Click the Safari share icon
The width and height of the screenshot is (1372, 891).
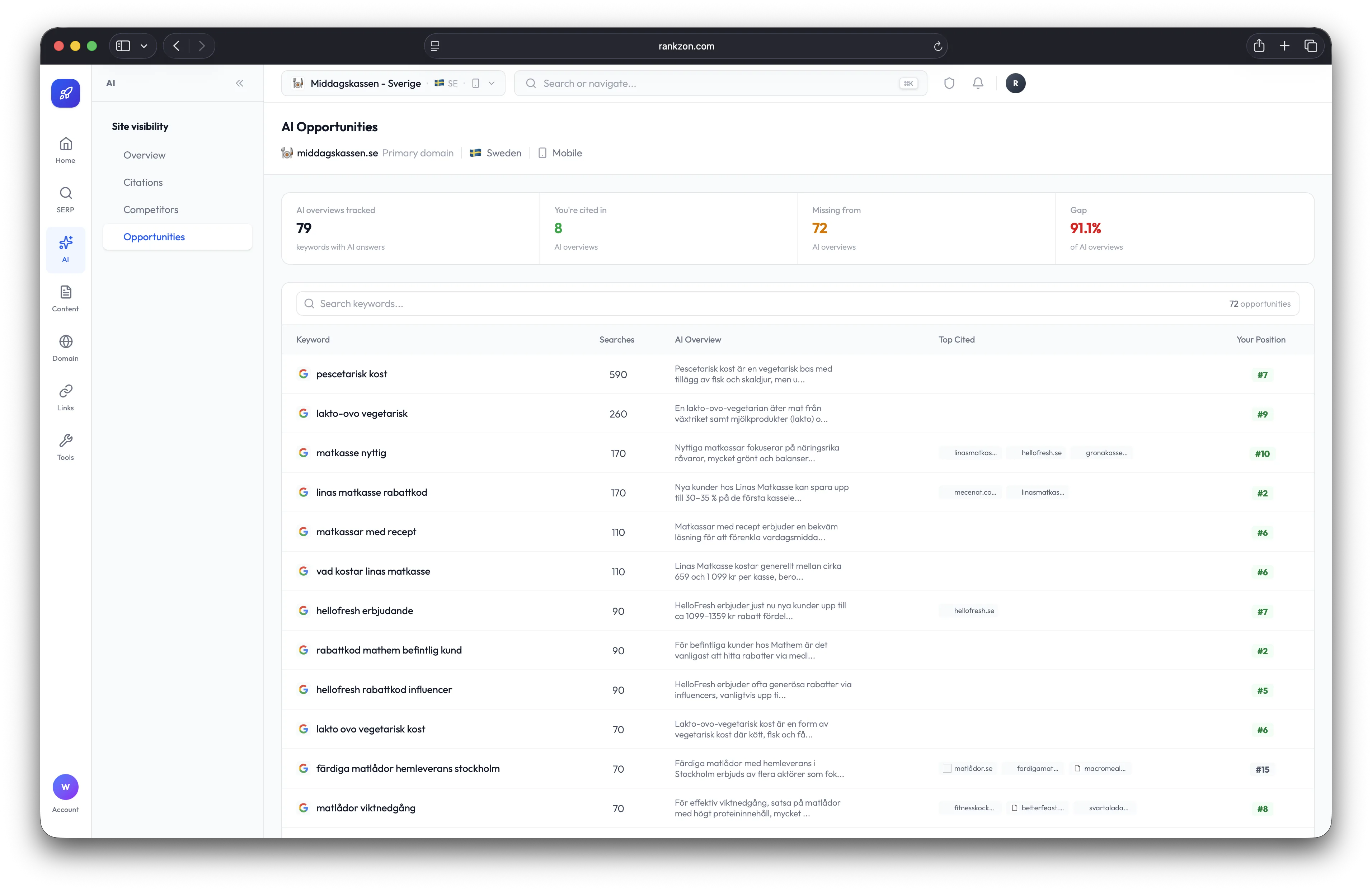(x=1259, y=46)
